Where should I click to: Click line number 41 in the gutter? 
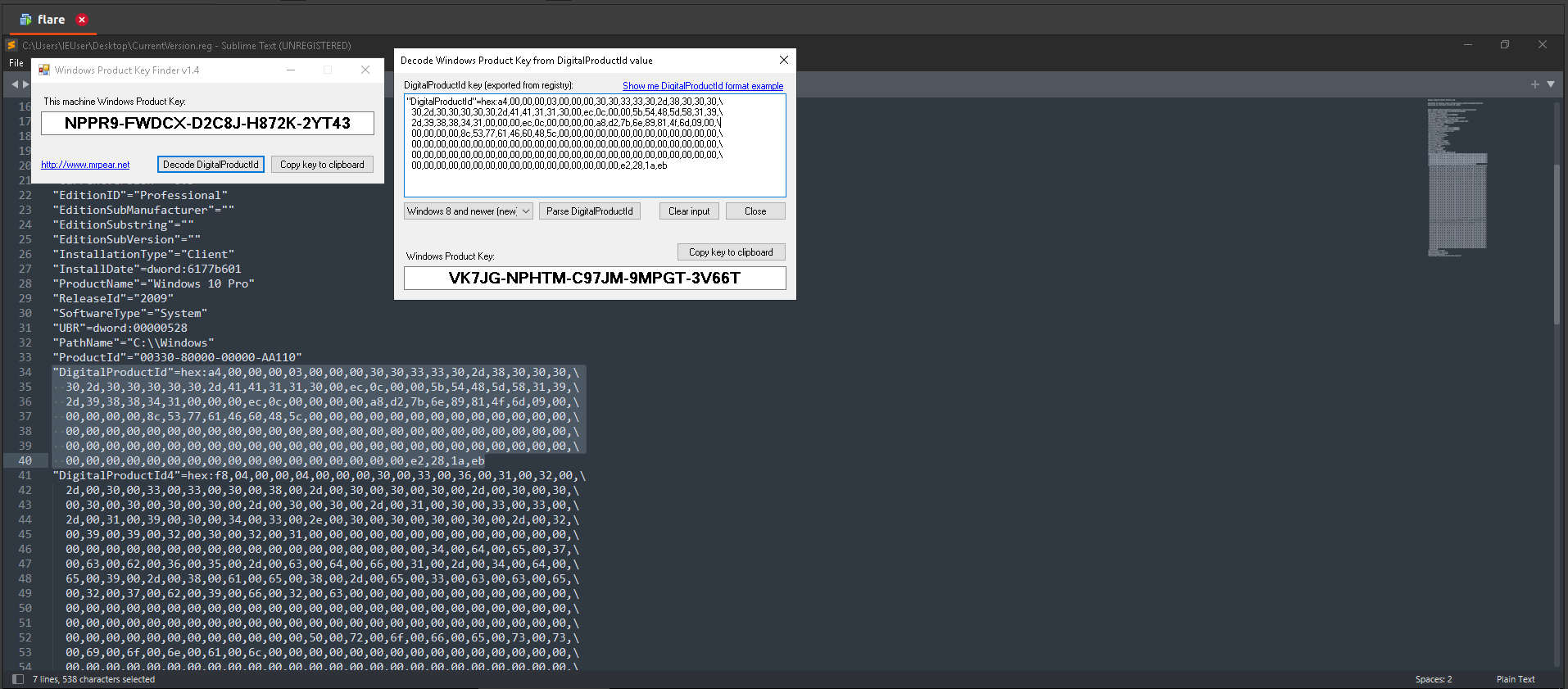[25, 475]
